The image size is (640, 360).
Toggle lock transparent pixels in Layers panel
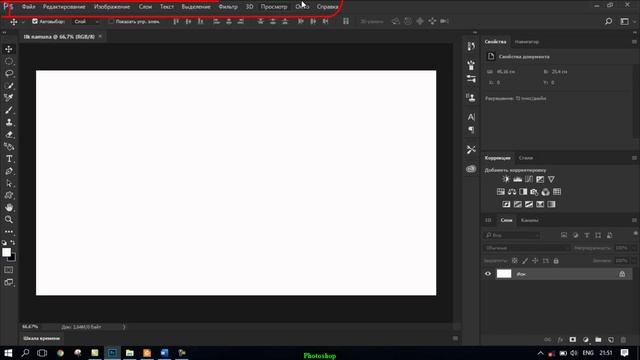pyautogui.click(x=515, y=260)
